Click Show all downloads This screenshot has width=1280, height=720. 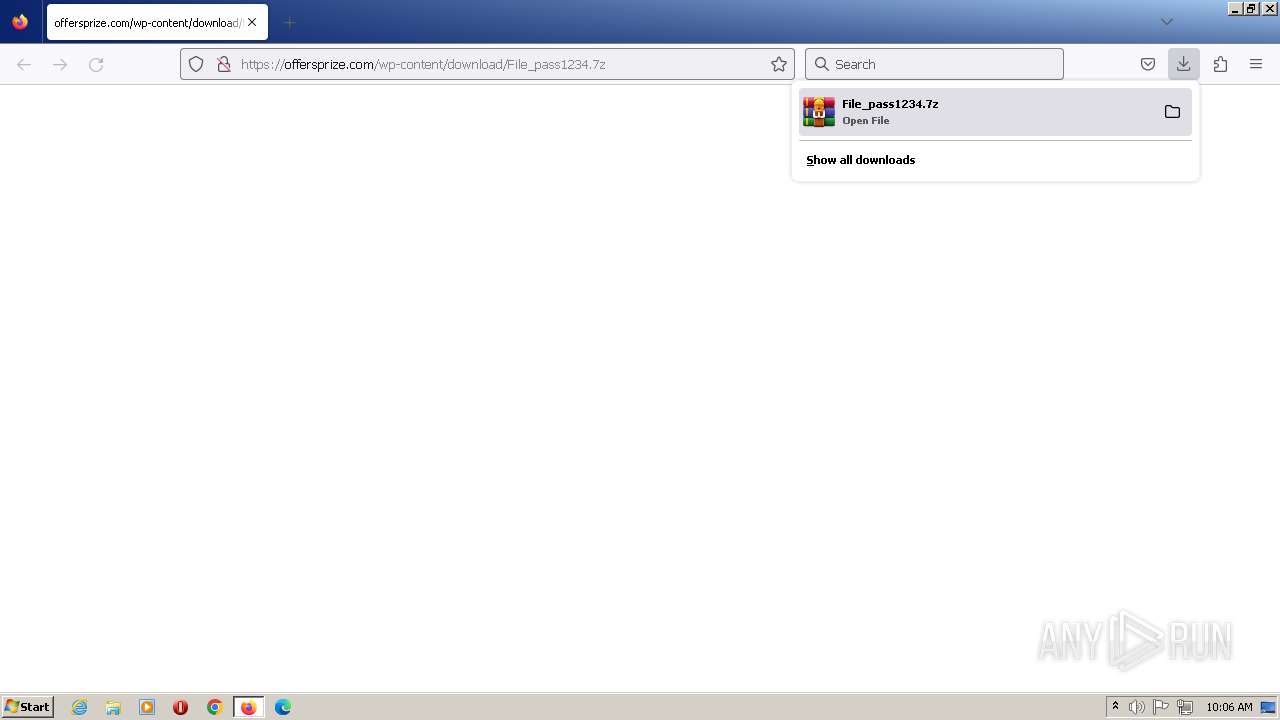click(860, 160)
